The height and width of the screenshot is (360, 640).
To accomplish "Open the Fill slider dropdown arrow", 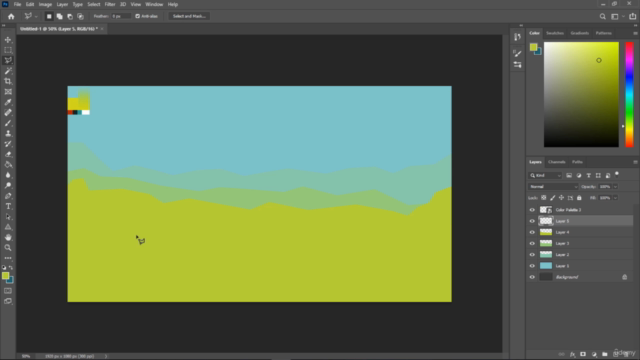I will click(x=615, y=198).
